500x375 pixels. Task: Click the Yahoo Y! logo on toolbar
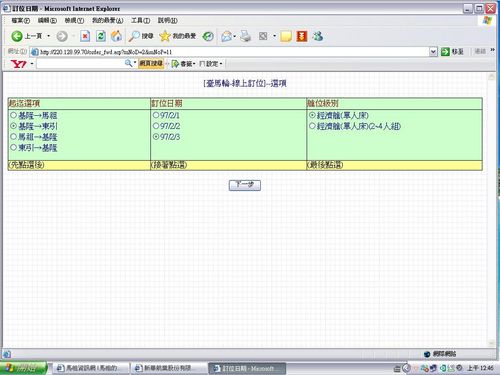(18, 64)
